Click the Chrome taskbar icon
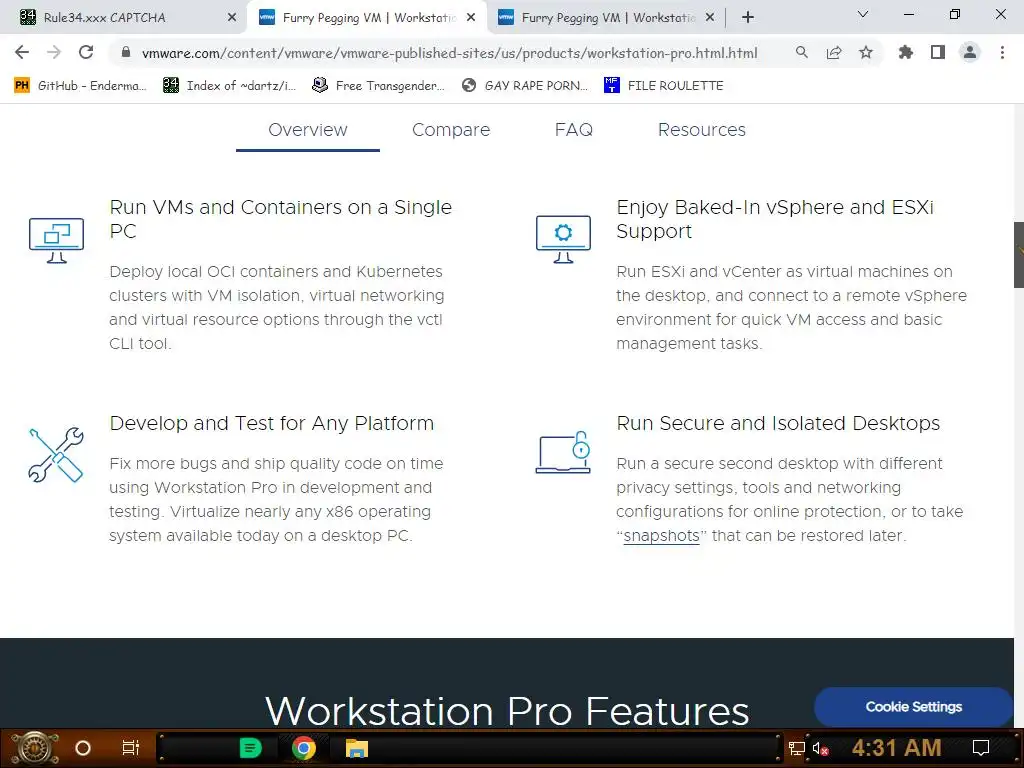The width and height of the screenshot is (1024, 768). [x=304, y=748]
